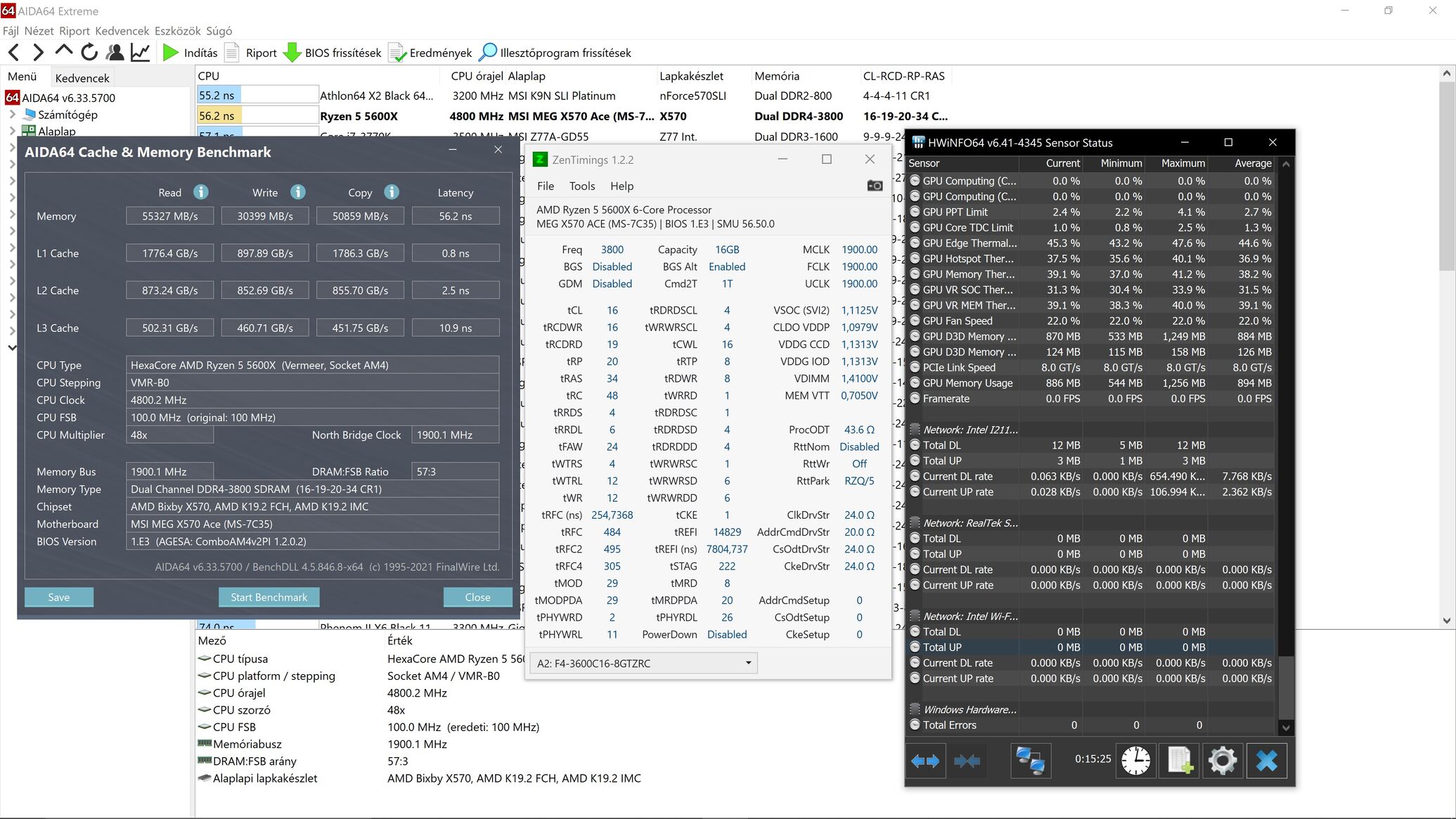
Task: Click the AIDA64 refresh icon
Action: tap(89, 52)
